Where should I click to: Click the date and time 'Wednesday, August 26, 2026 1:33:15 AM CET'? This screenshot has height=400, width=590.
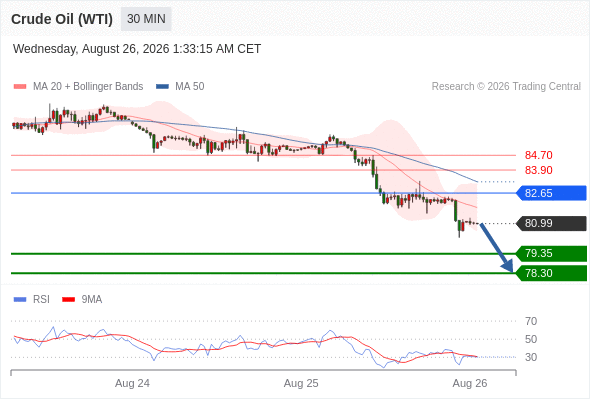137,49
